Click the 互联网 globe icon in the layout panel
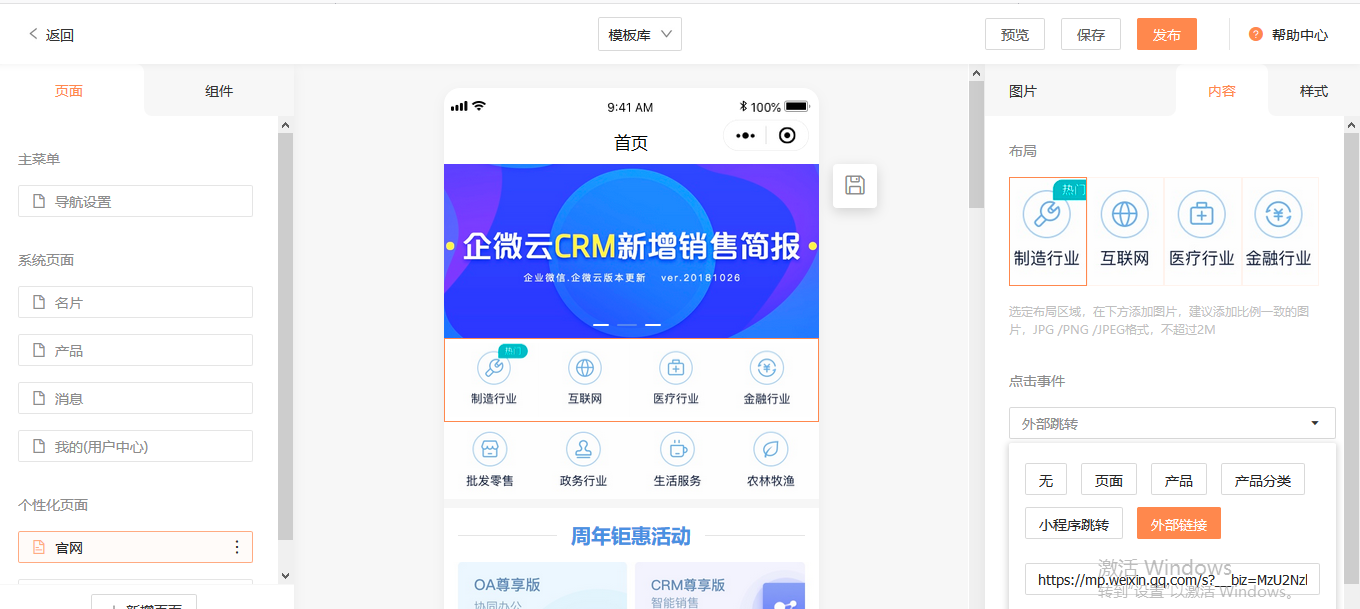Image resolution: width=1360 pixels, height=609 pixels. [1125, 214]
